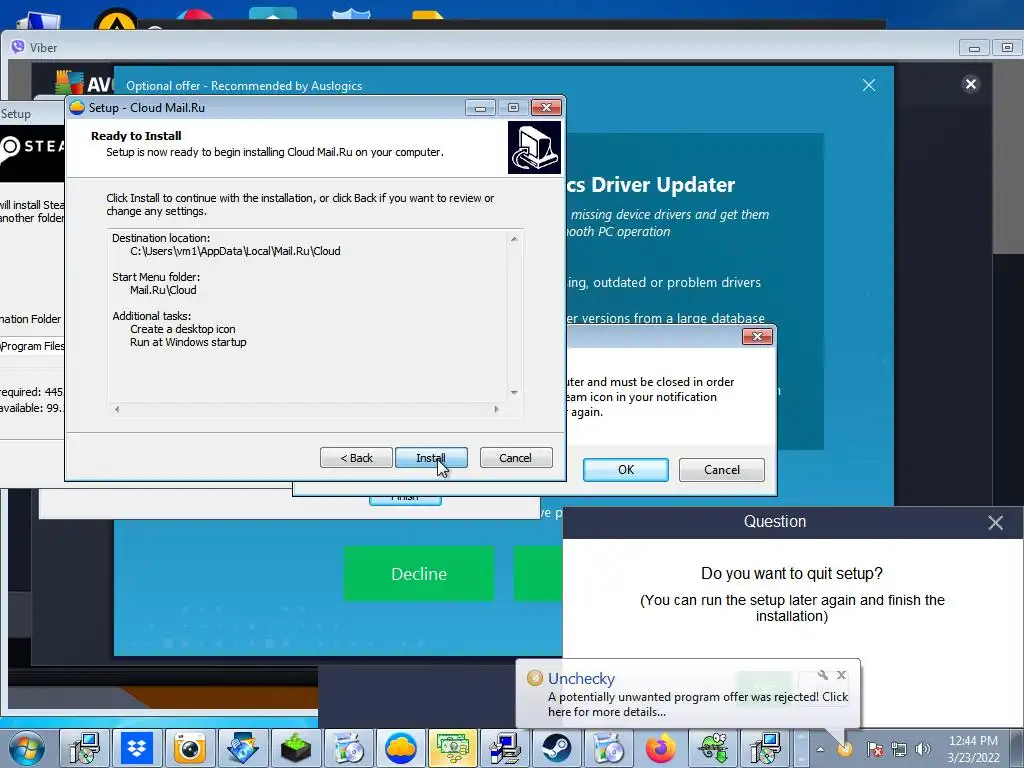The height and width of the screenshot is (768, 1024).
Task: Click the 'Create a desktop icon' text line
Action: pos(183,329)
